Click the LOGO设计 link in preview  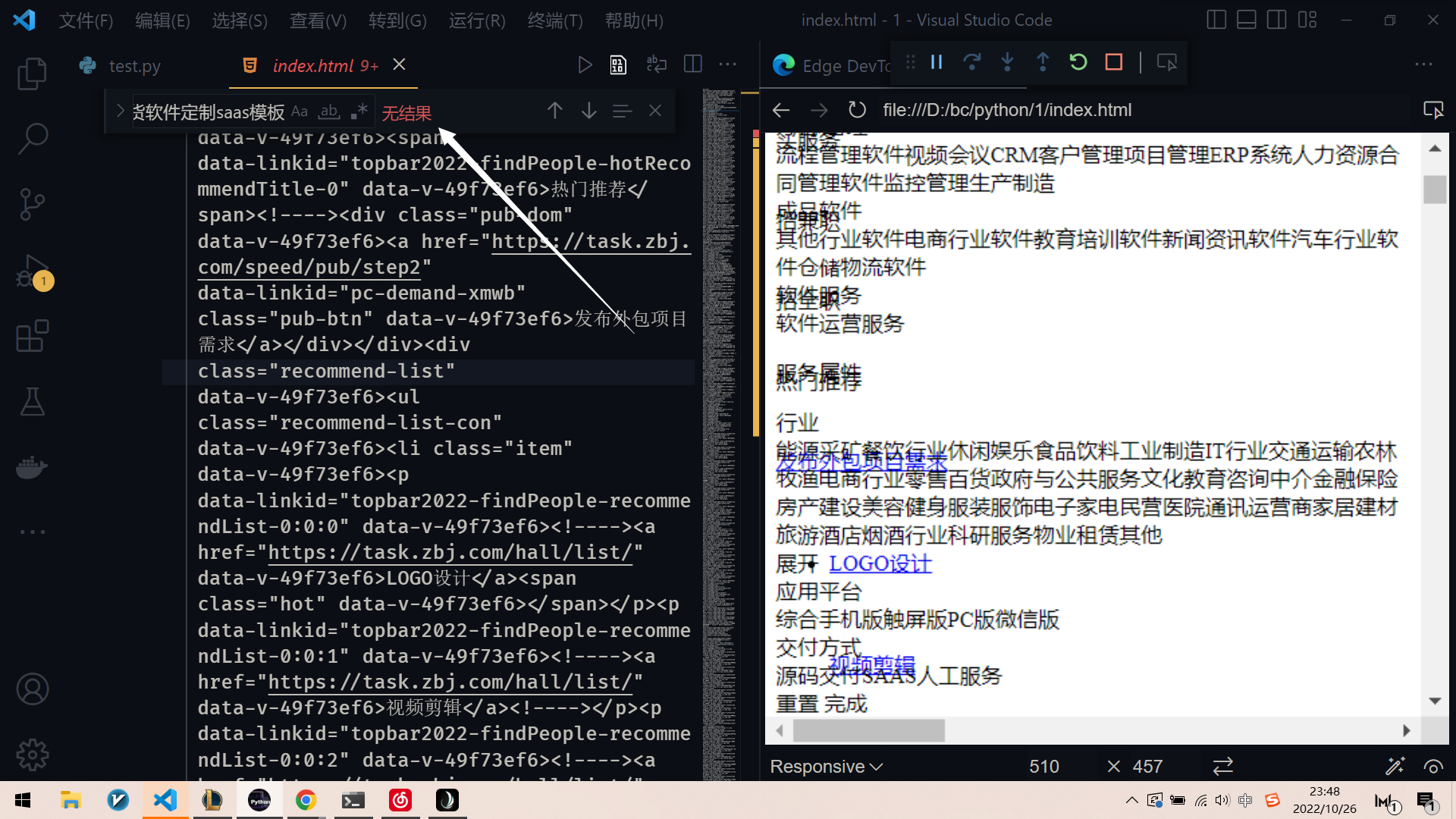pyautogui.click(x=880, y=563)
